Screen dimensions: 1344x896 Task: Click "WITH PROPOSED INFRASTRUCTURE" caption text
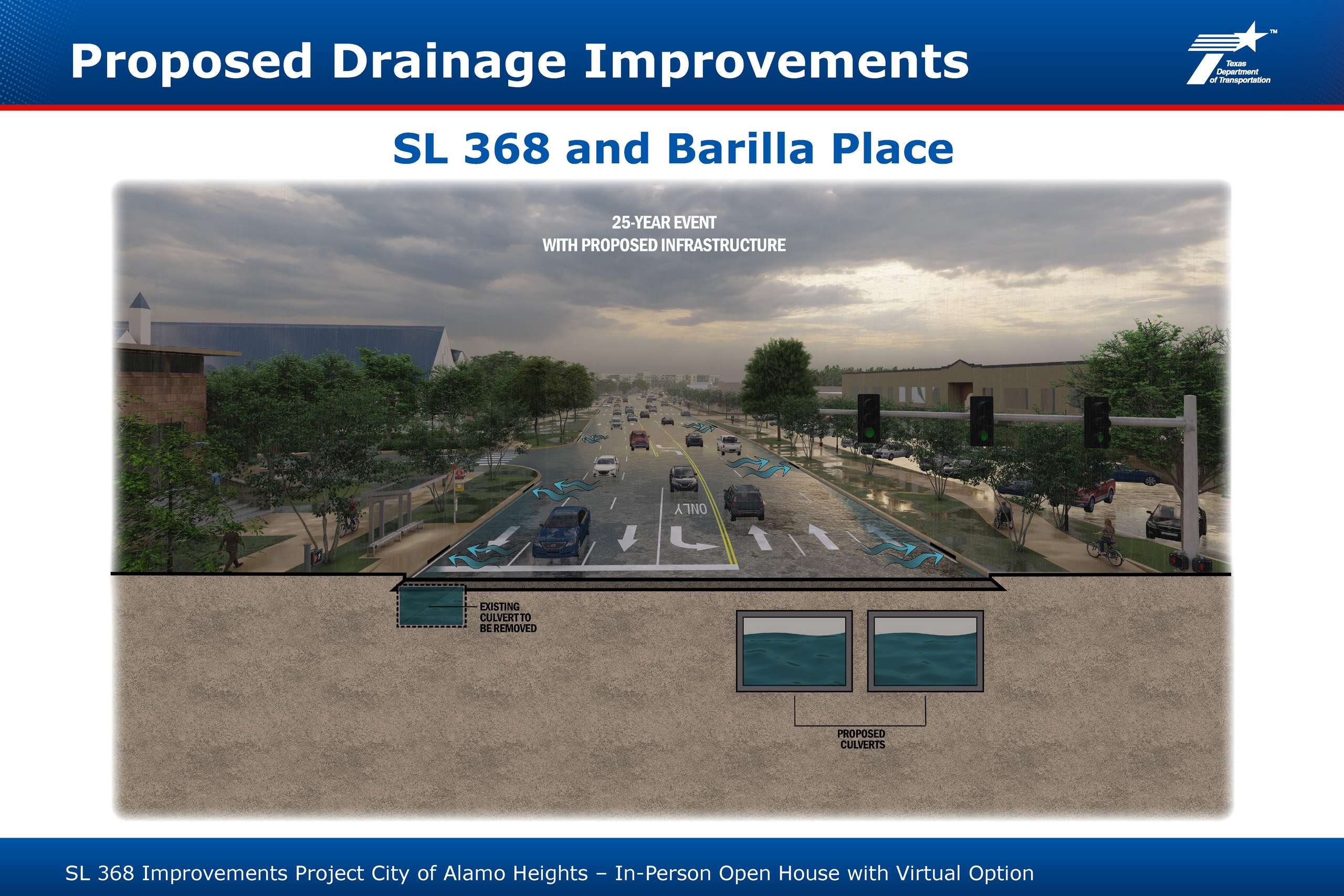(x=664, y=245)
